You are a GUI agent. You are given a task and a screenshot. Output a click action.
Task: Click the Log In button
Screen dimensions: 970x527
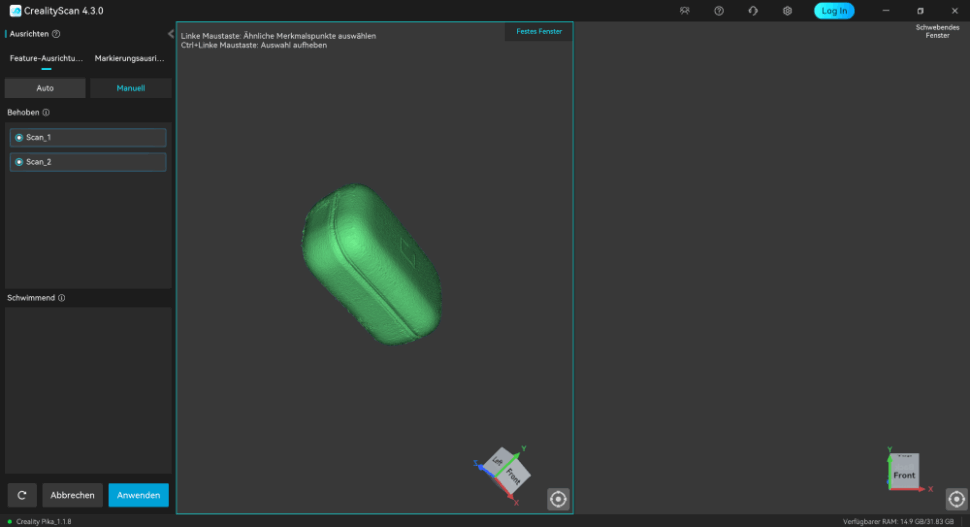(834, 11)
